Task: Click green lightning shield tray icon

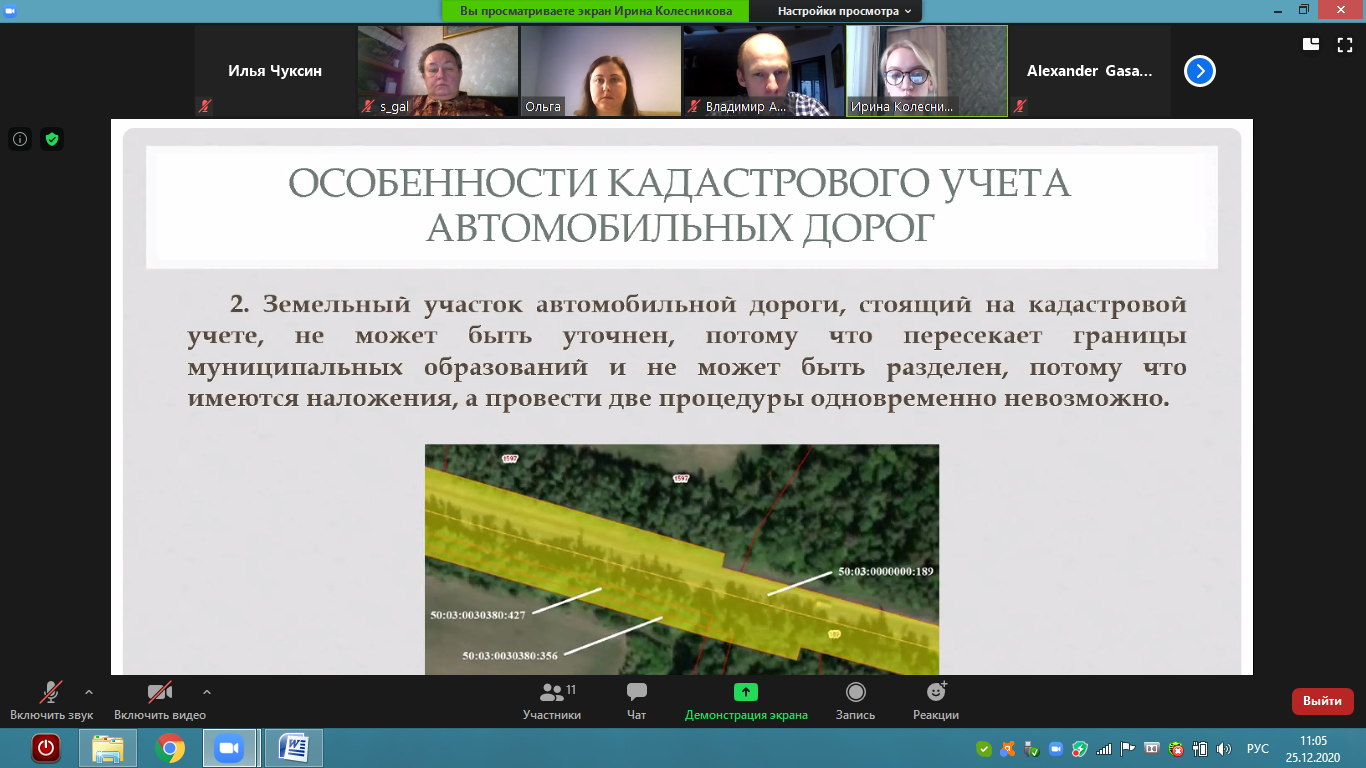Action: click(1080, 748)
